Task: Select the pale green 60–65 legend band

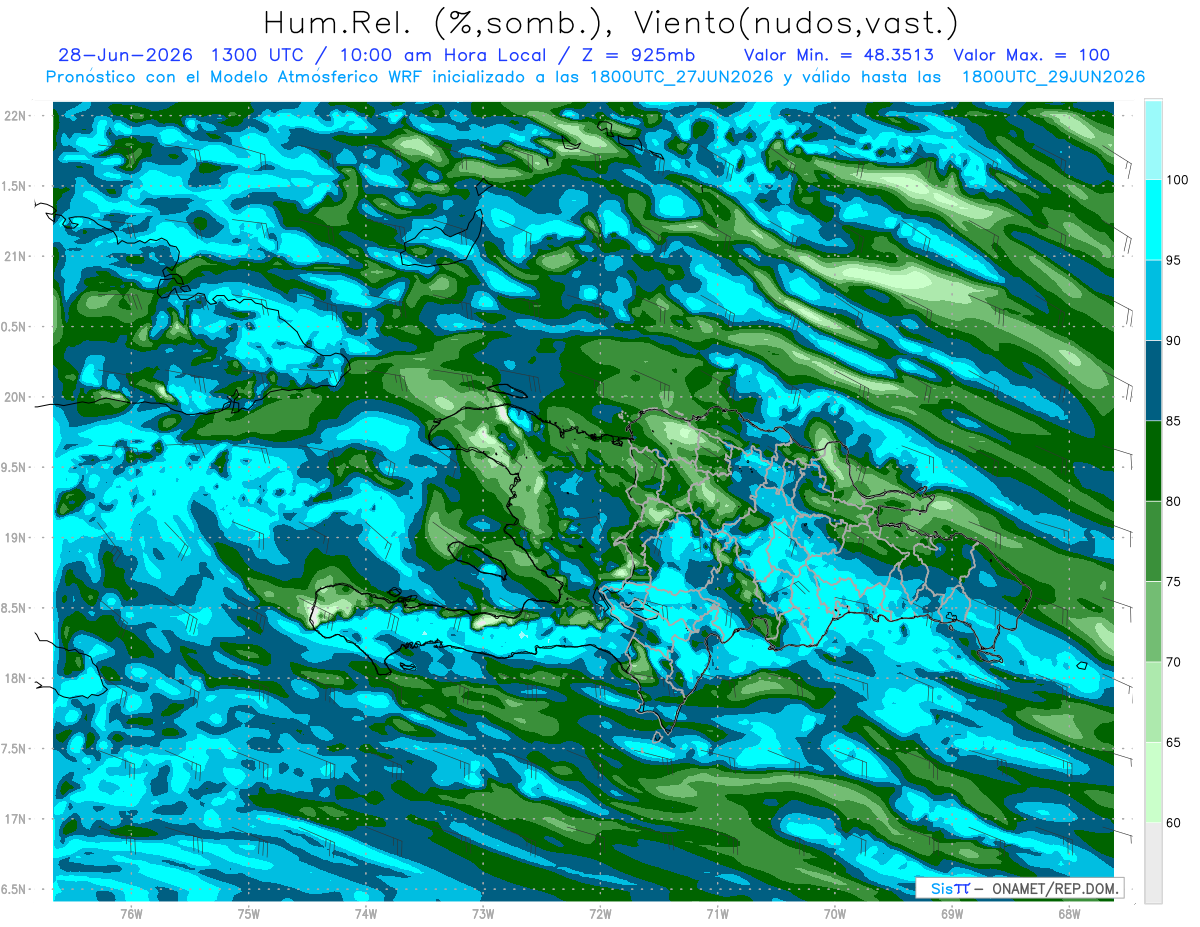Action: pyautogui.click(x=1153, y=782)
